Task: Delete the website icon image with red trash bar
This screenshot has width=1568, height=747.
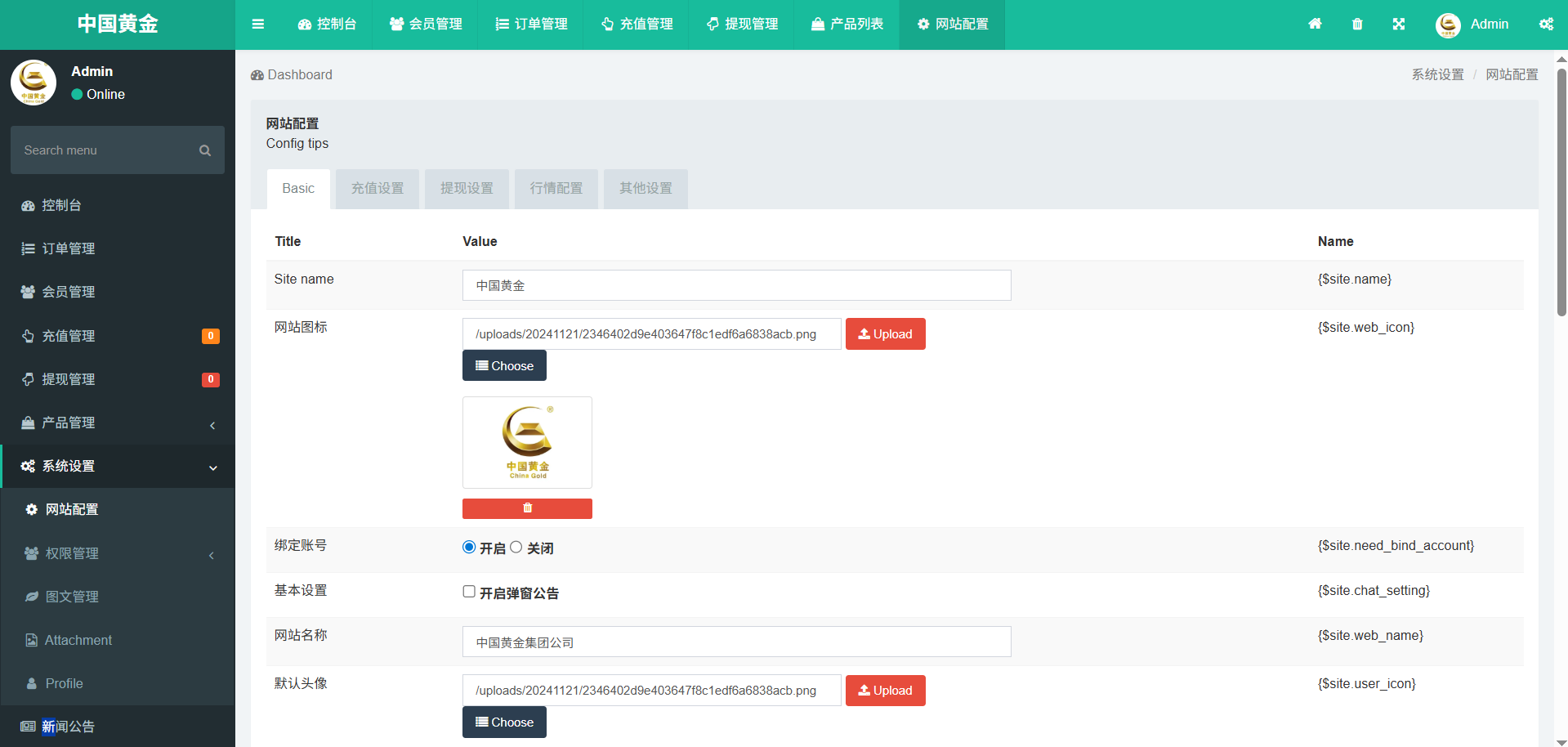Action: 527,508
